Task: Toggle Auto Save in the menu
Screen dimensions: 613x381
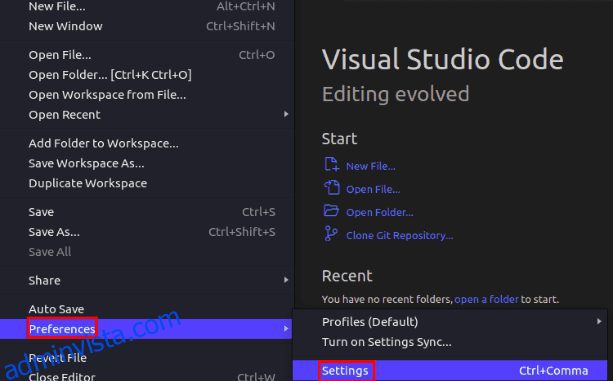Action: [x=147, y=309]
